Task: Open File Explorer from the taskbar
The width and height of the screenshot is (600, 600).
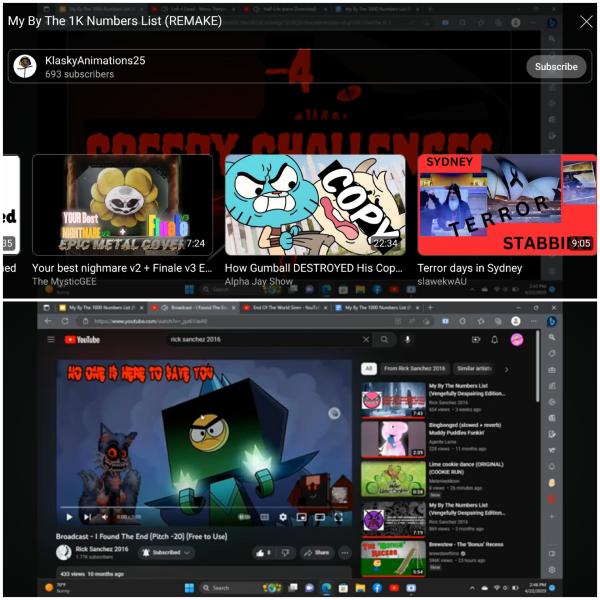Action: 360,587
